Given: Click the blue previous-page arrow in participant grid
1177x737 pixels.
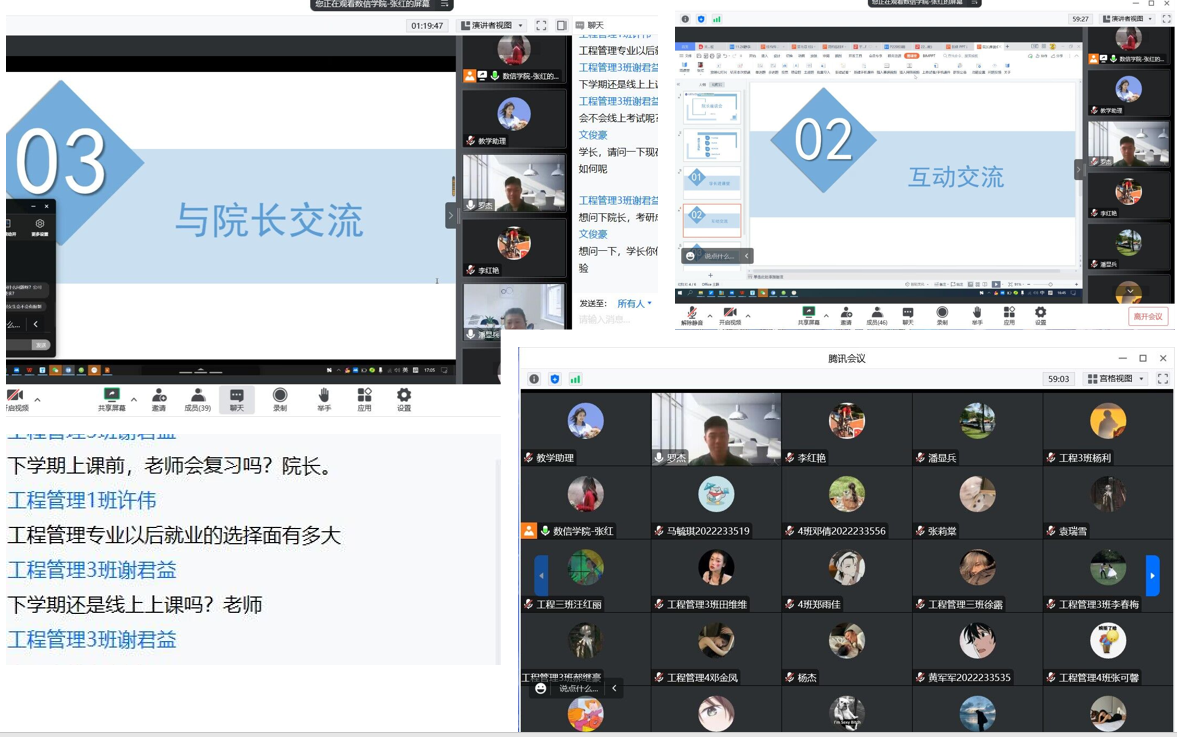Looking at the screenshot, I should pyautogui.click(x=541, y=576).
